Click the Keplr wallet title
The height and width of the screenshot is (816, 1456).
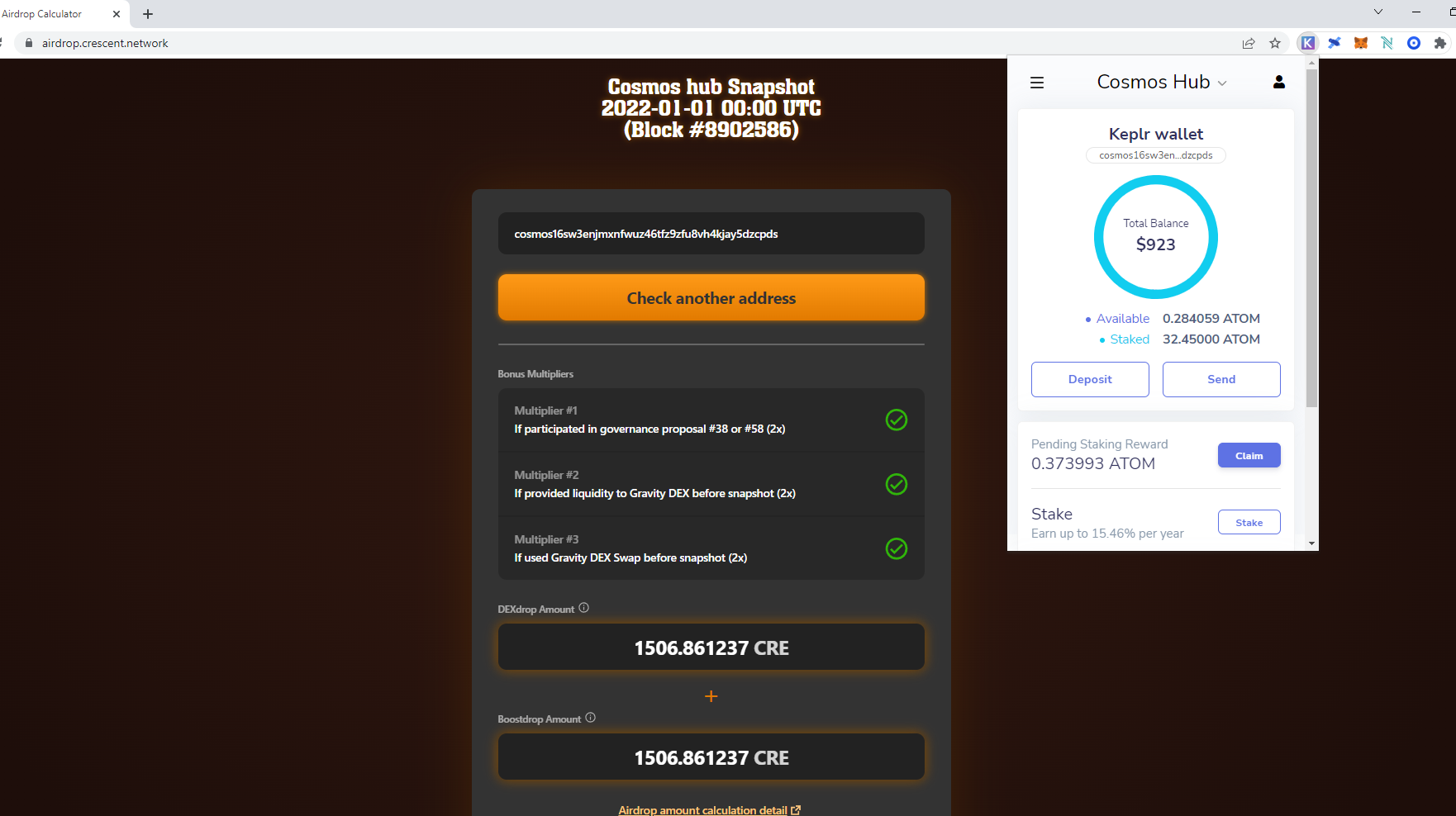point(1155,134)
